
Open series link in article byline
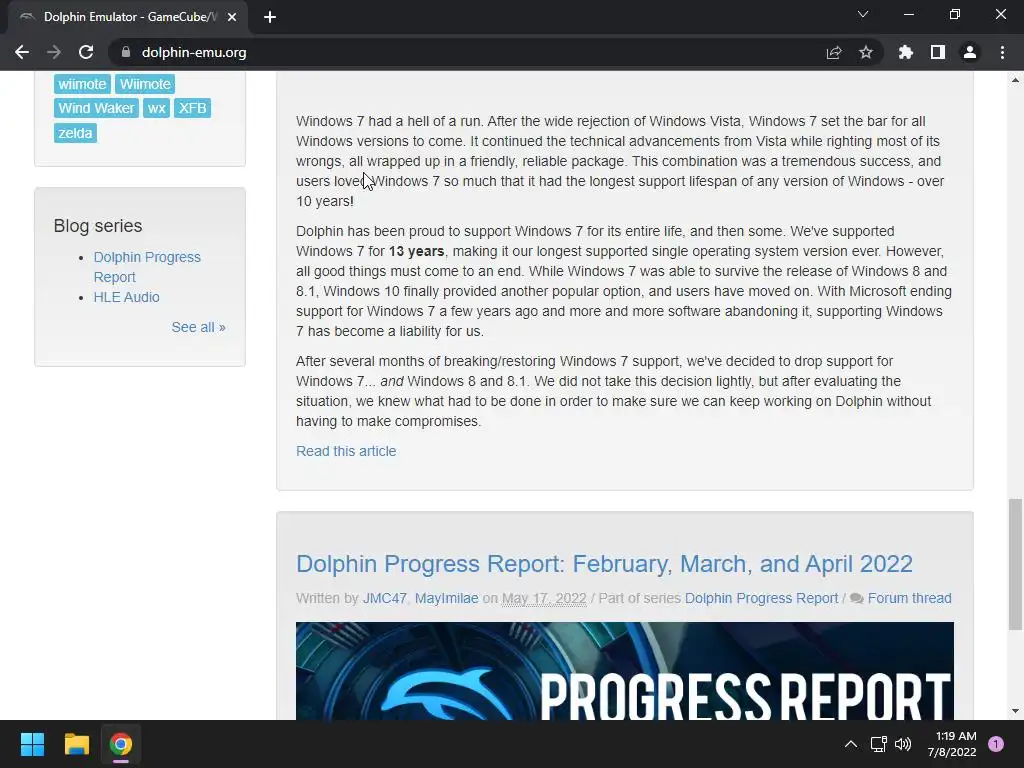761,598
